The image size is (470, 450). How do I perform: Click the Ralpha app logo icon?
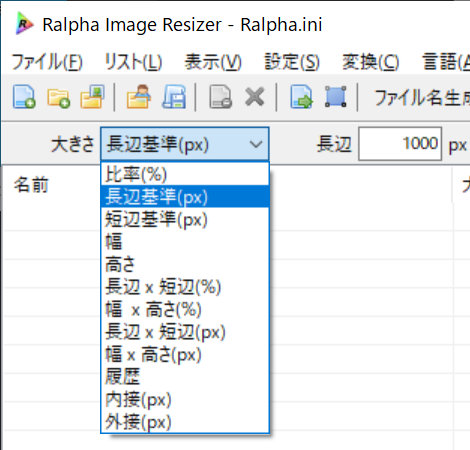24,23
